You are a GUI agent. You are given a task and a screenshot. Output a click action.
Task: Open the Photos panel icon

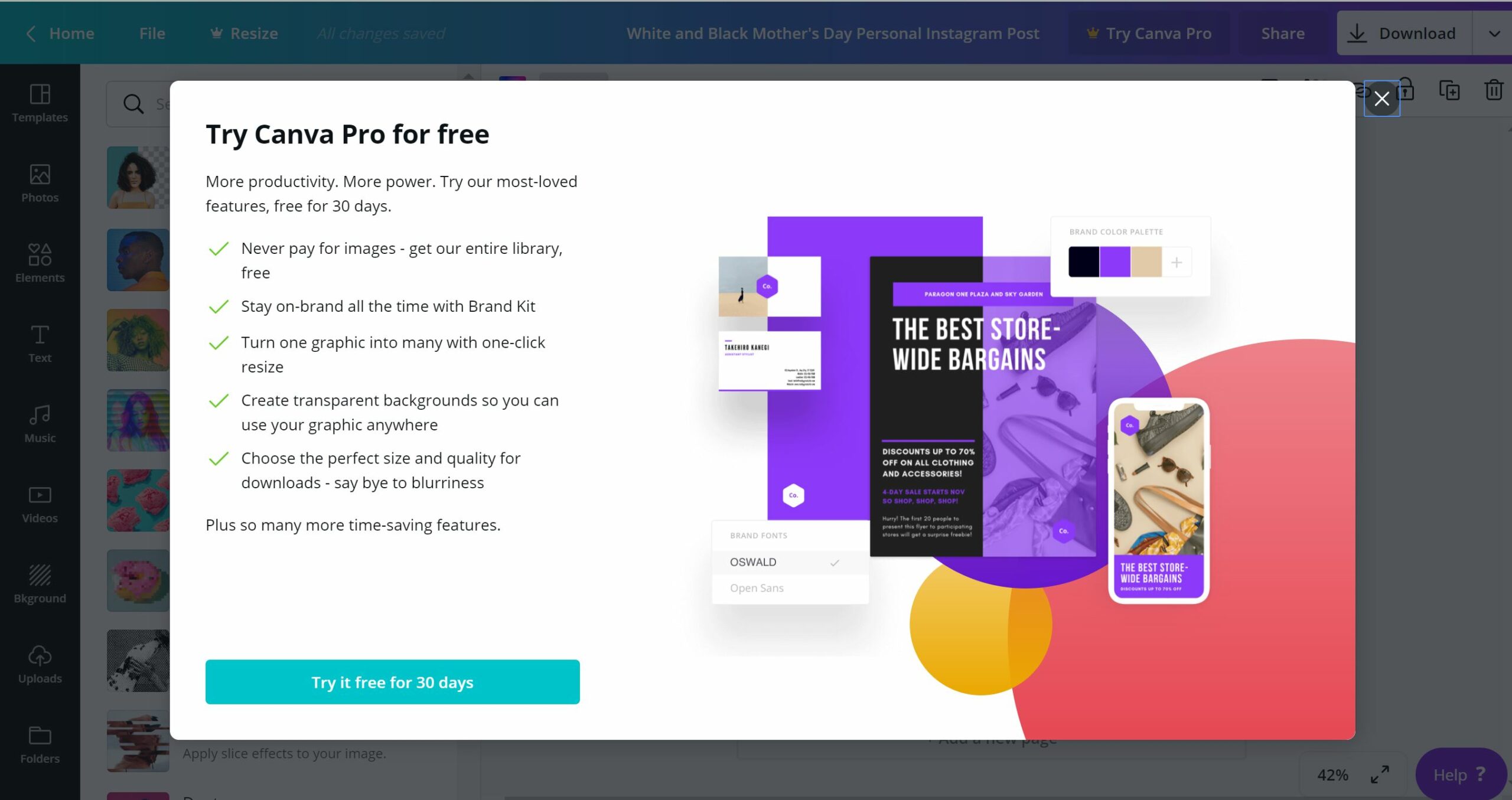pyautogui.click(x=40, y=183)
